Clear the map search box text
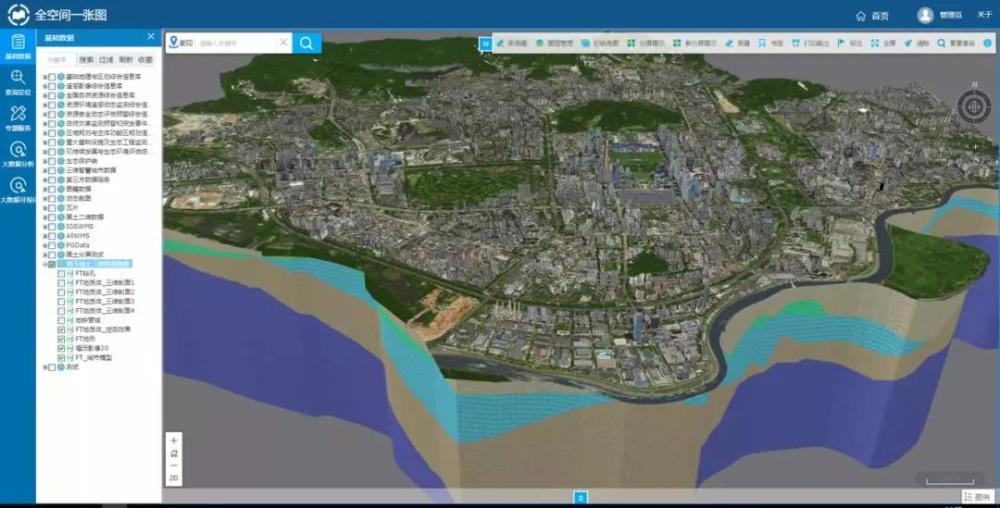The height and width of the screenshot is (508, 1000). coord(284,43)
